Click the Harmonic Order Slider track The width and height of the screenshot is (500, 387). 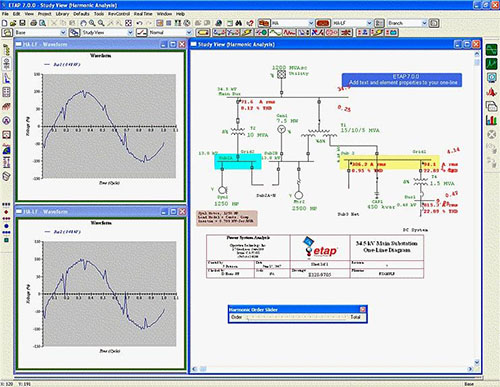coord(296,317)
